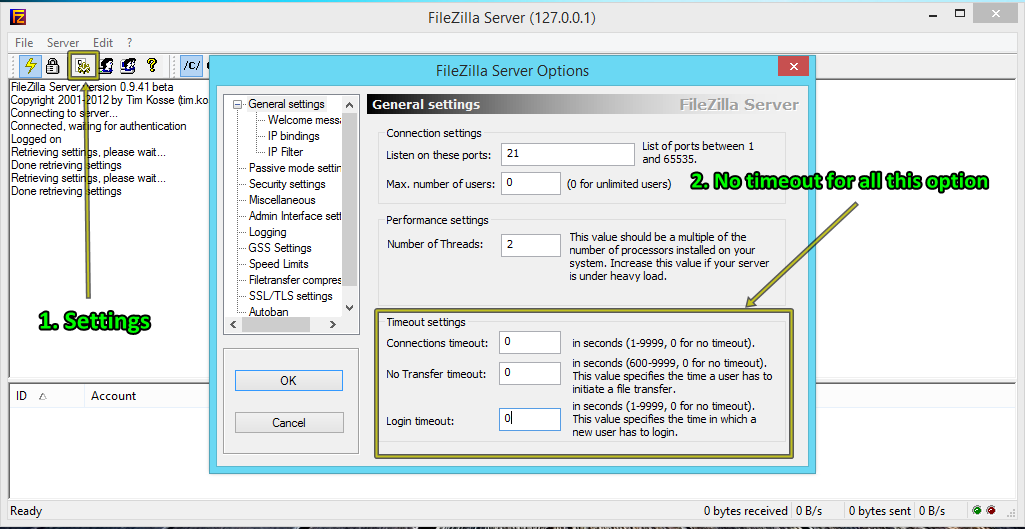Select Logging in the options tree
Image resolution: width=1025 pixels, height=529 pixels.
coord(267,232)
